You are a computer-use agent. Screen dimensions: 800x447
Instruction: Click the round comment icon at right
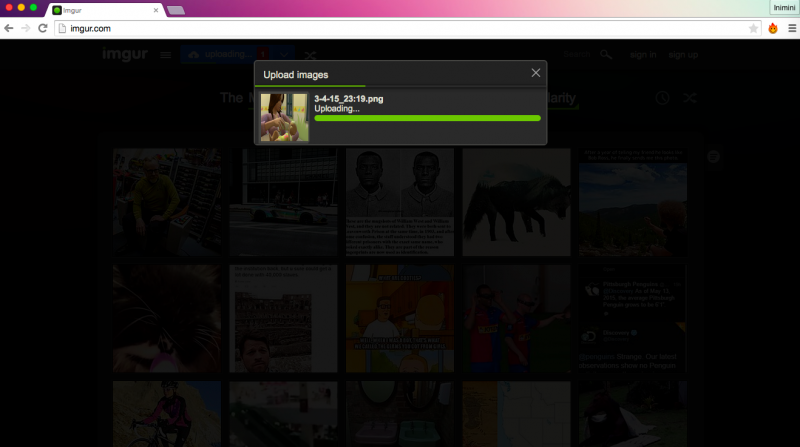tap(713, 157)
